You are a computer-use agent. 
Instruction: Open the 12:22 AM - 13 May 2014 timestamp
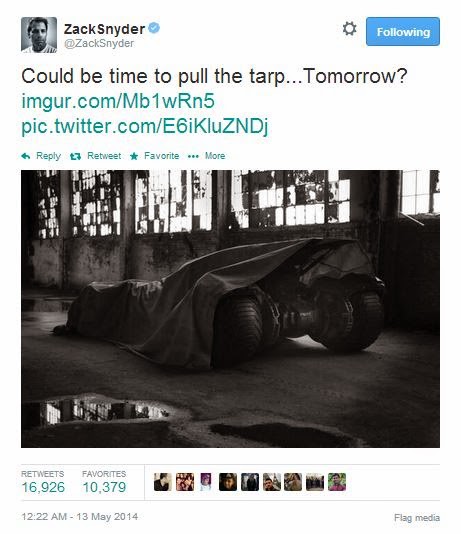pyautogui.click(x=80, y=517)
